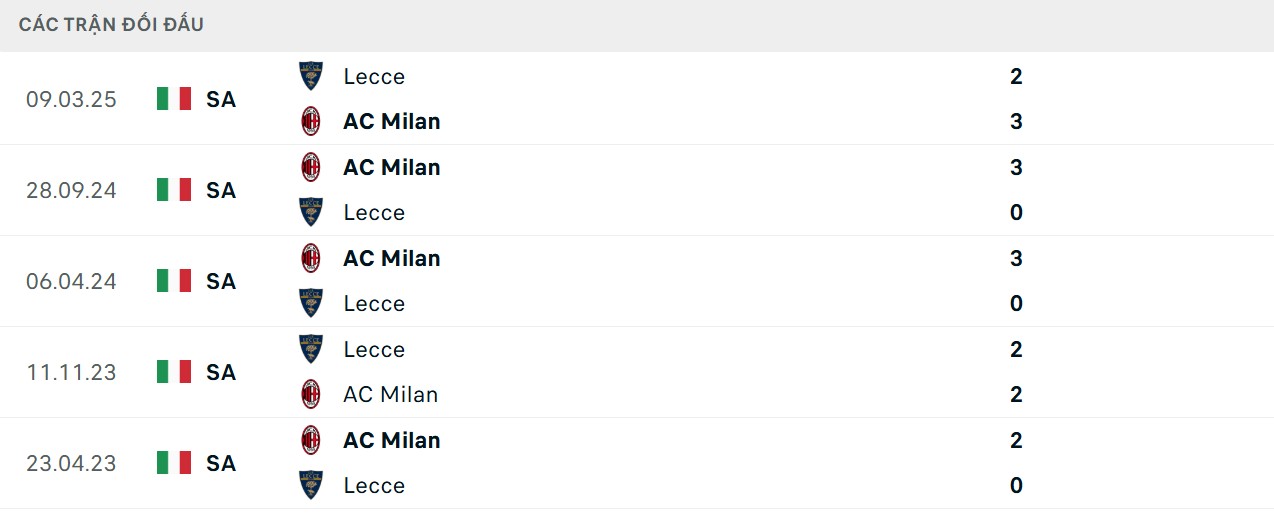This screenshot has width=1274, height=522.
Task: Click AC Milan crest in 06.04.24 match
Action: coord(311,258)
